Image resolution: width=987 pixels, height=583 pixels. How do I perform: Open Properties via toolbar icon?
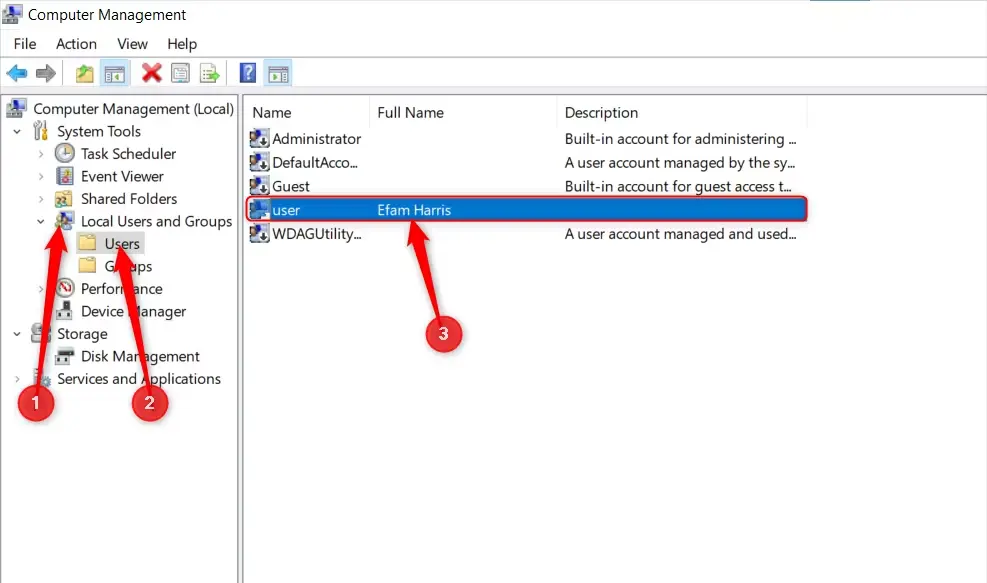click(x=181, y=74)
